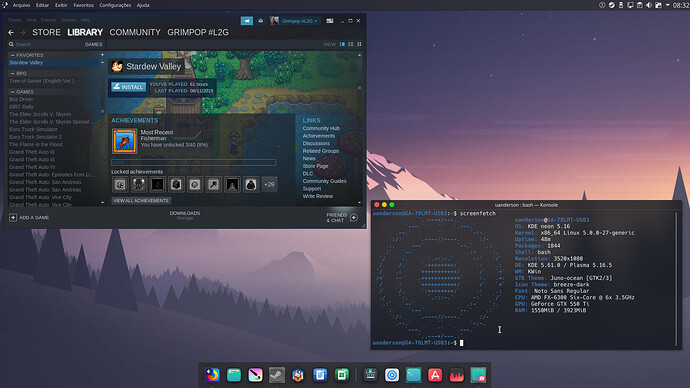Viewport: 690px width, 388px height.
Task: Click the Konsole window vertical scrollbar
Action: click(x=676, y=278)
